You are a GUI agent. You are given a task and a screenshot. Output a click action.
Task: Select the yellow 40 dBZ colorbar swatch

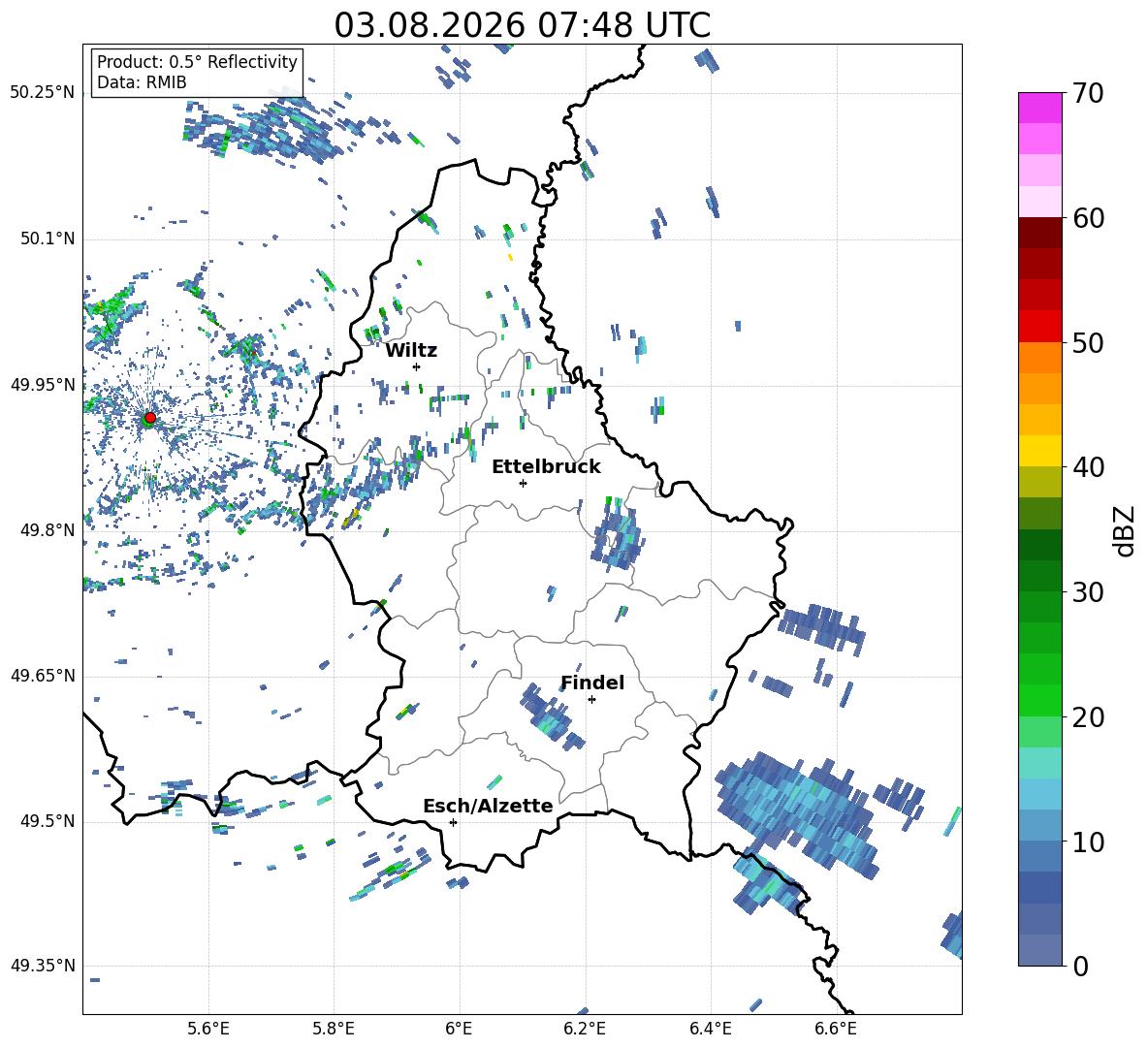(x=1040, y=451)
